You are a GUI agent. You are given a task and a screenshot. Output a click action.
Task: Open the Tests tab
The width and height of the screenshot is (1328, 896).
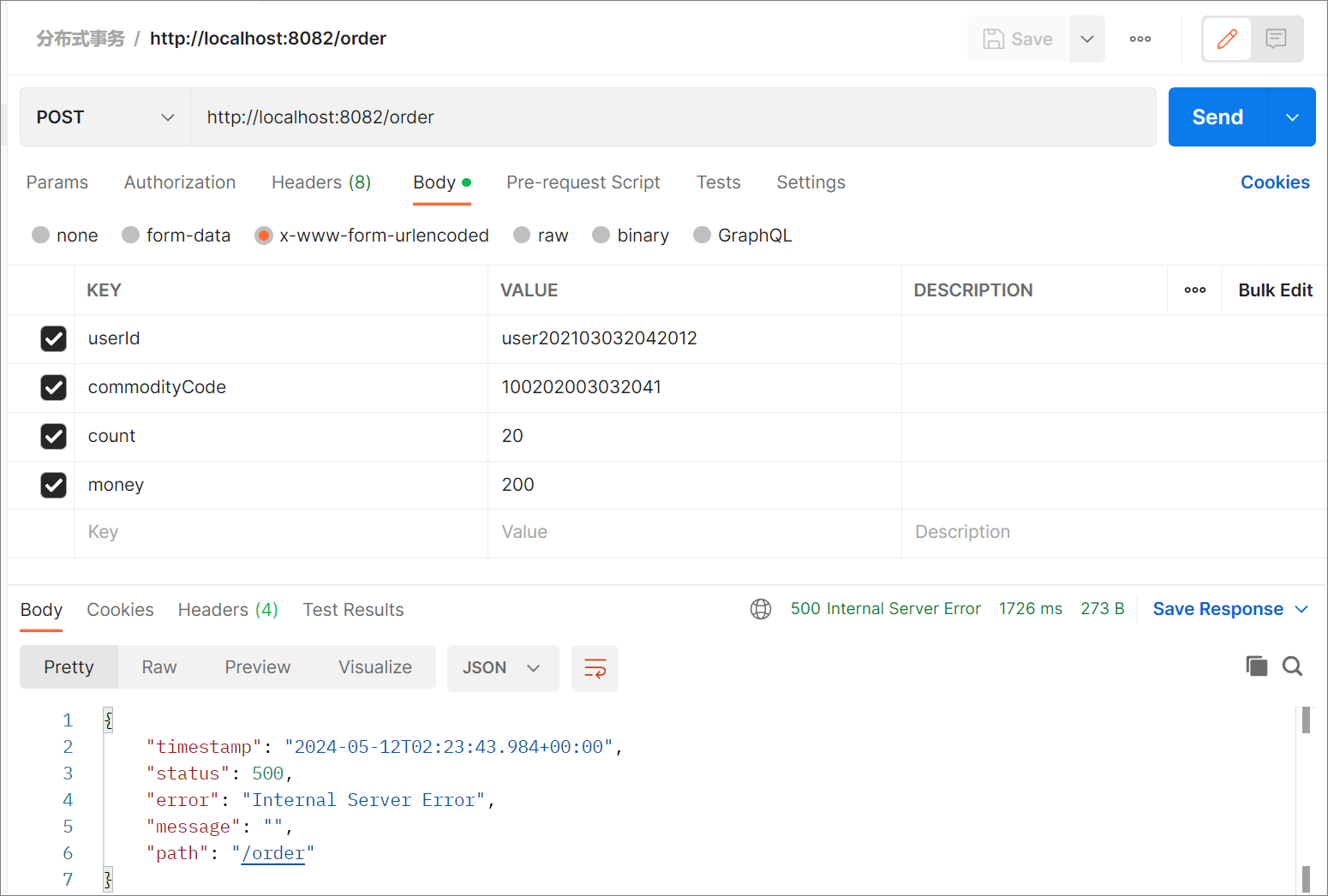click(718, 182)
